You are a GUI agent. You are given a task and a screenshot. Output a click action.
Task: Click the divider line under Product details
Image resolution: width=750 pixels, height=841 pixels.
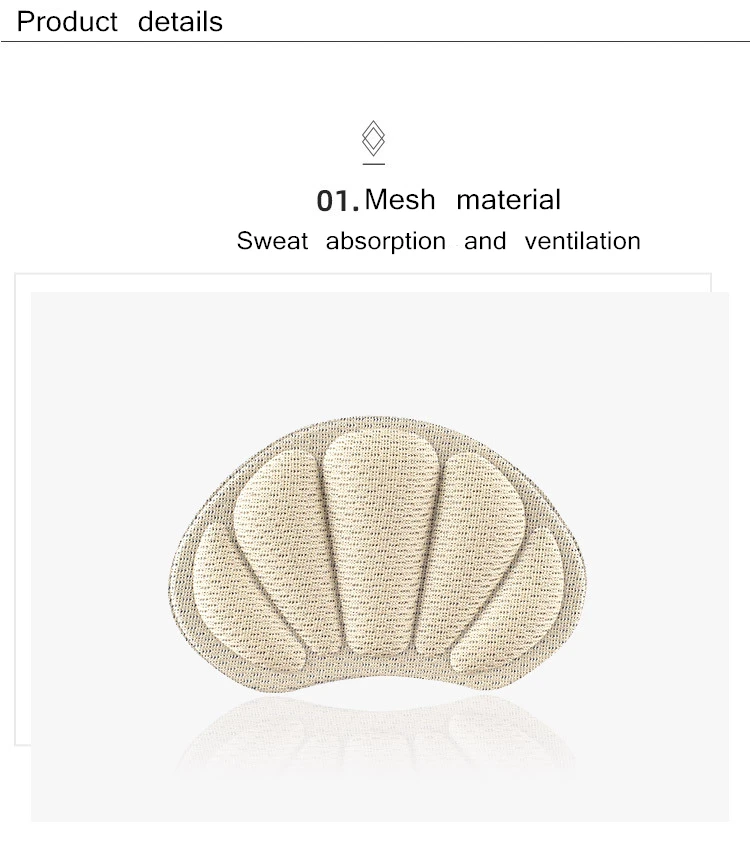click(x=375, y=41)
